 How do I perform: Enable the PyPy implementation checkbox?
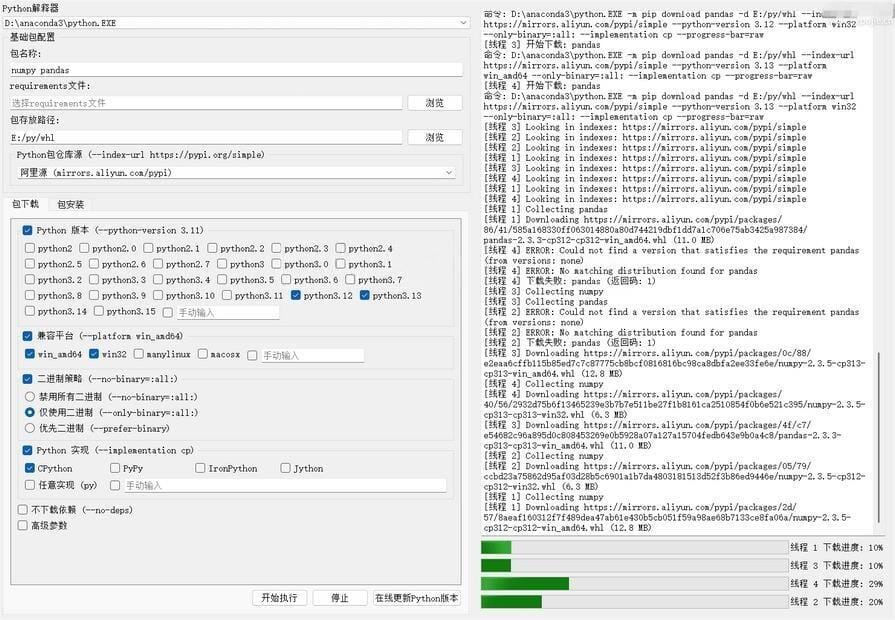(x=115, y=468)
